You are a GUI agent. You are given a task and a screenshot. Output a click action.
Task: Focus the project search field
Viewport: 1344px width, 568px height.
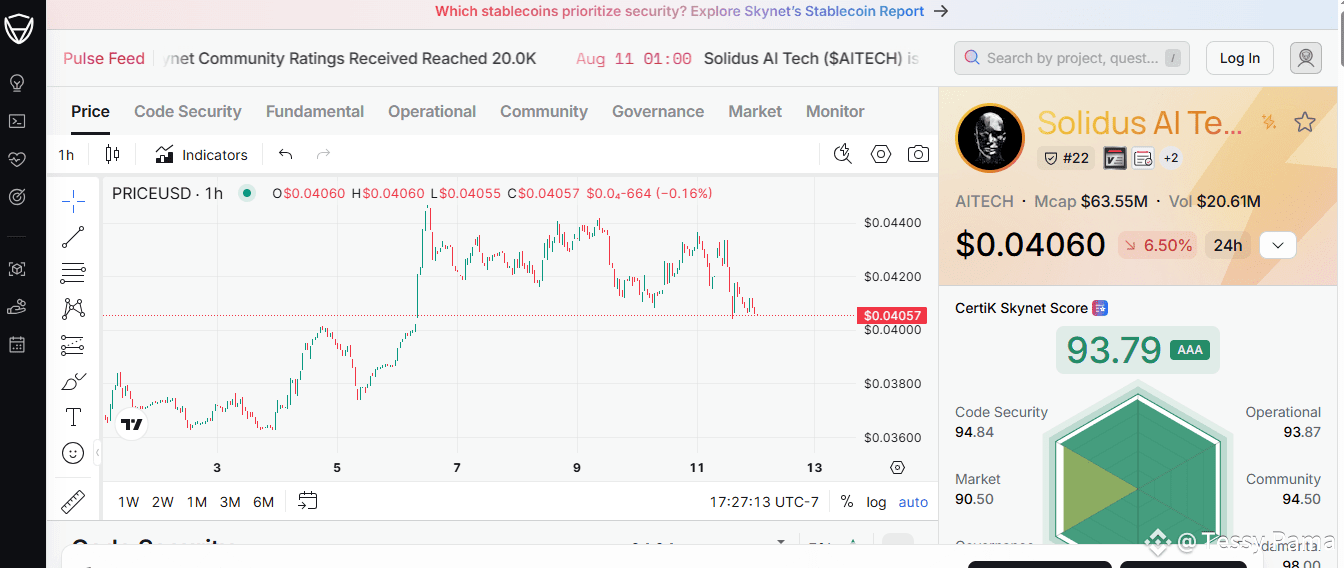coord(1072,58)
